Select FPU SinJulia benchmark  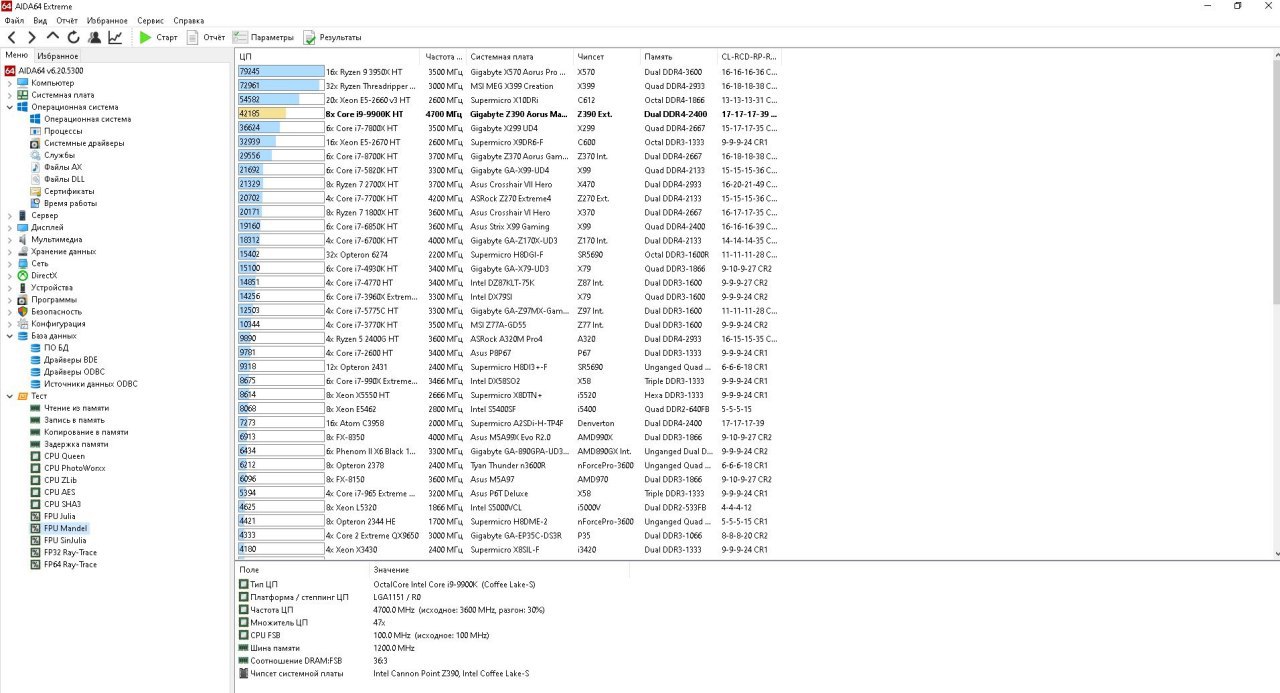click(x=58, y=540)
